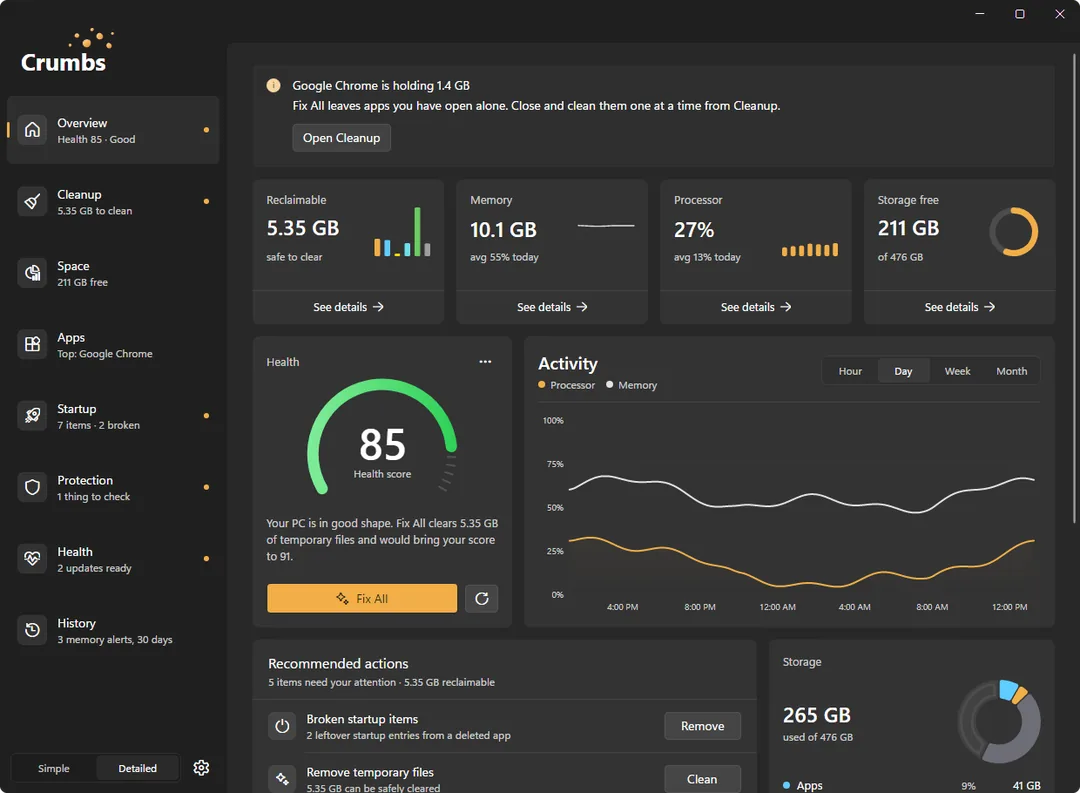Click the sparkle icon for temporary files

pyautogui.click(x=282, y=779)
